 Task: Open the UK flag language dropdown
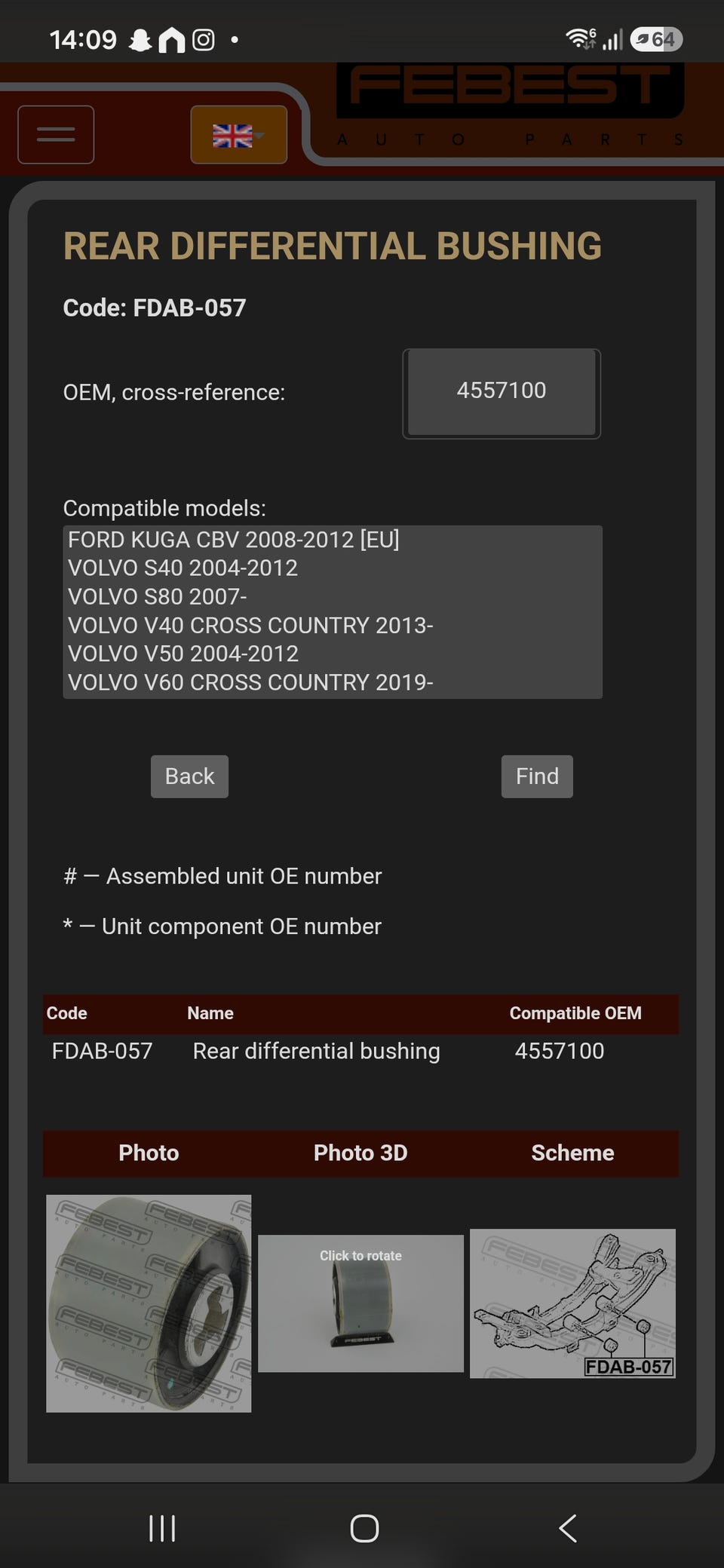coord(238,135)
